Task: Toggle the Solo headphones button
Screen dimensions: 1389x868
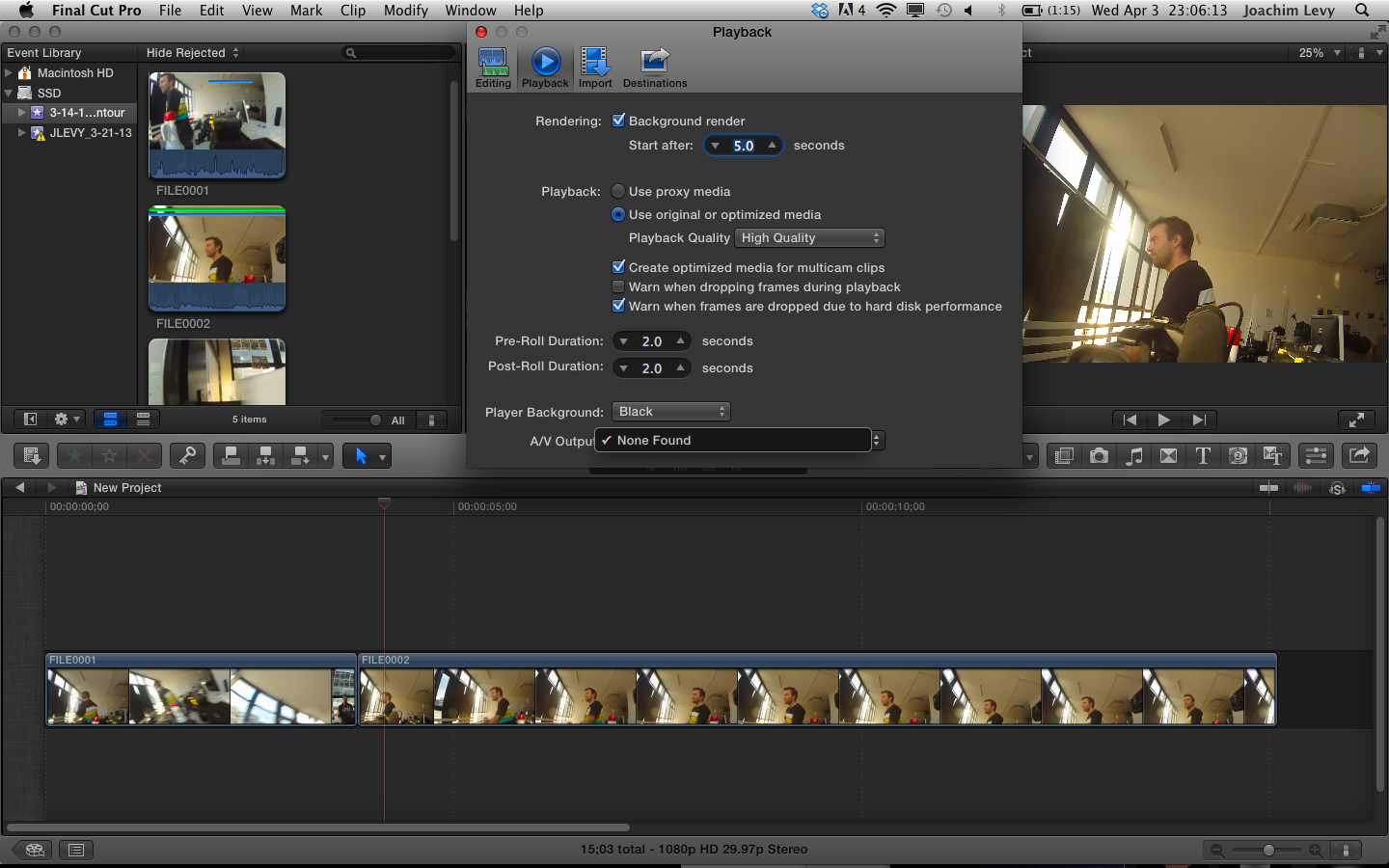Action: point(1337,488)
